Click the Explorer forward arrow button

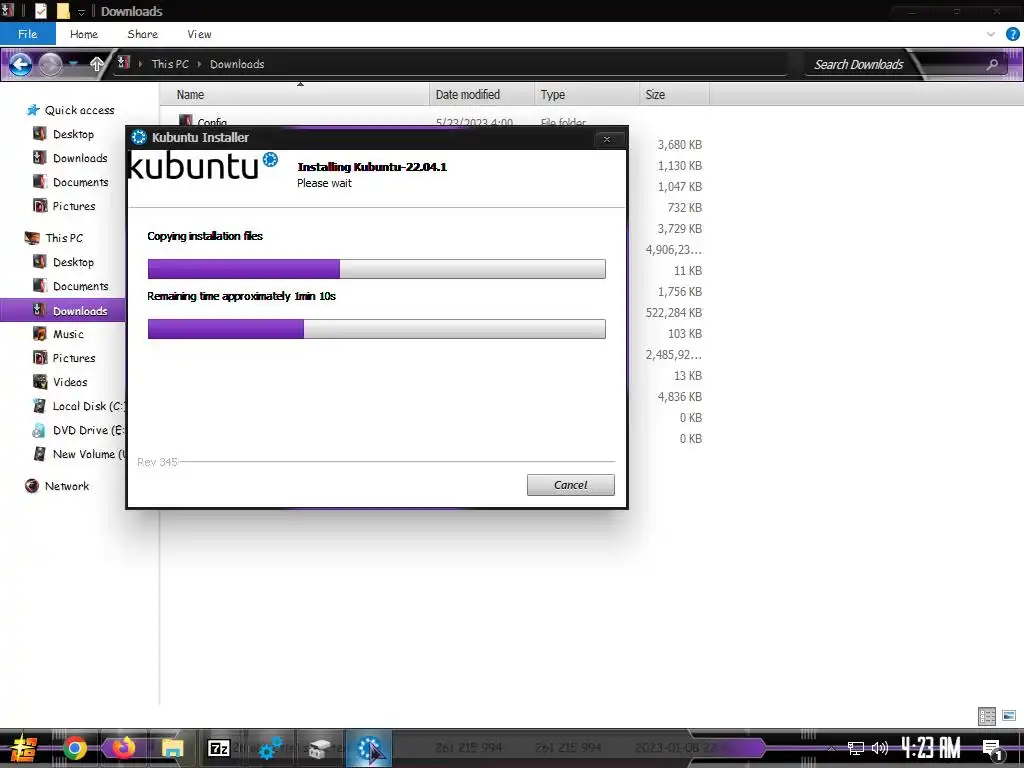pos(50,64)
